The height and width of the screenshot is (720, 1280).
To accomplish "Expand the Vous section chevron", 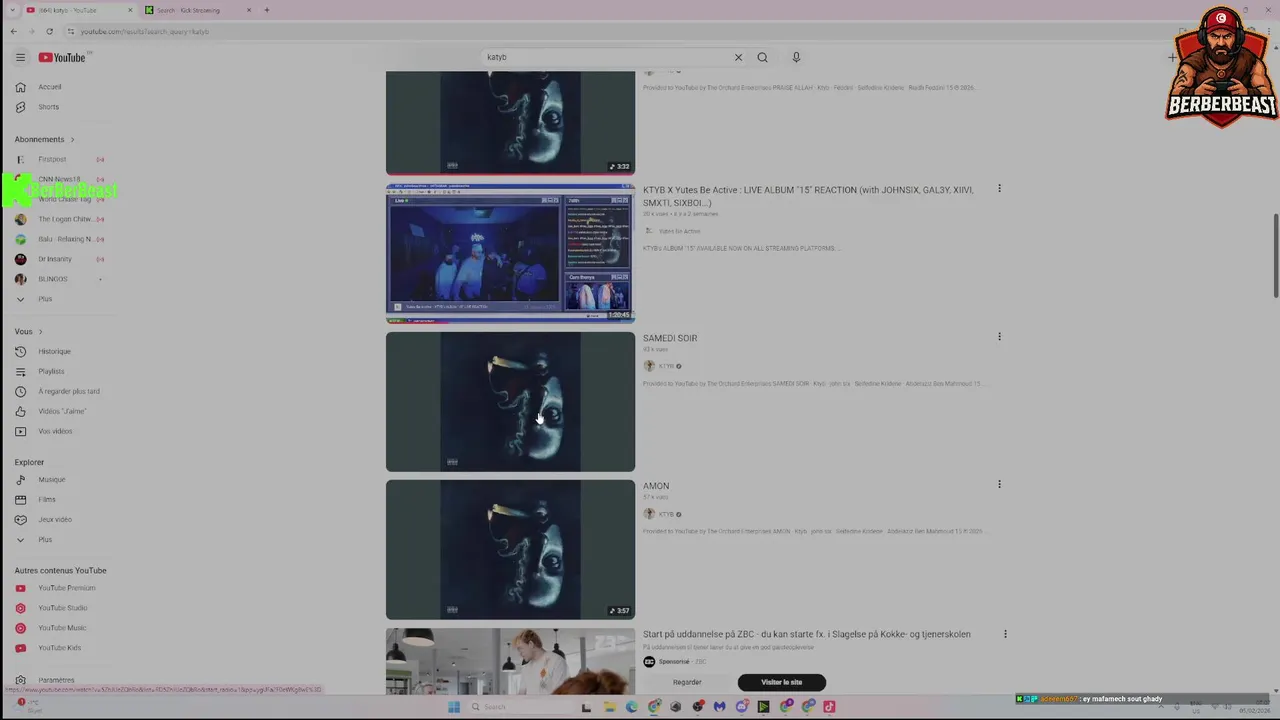I will tap(40, 331).
